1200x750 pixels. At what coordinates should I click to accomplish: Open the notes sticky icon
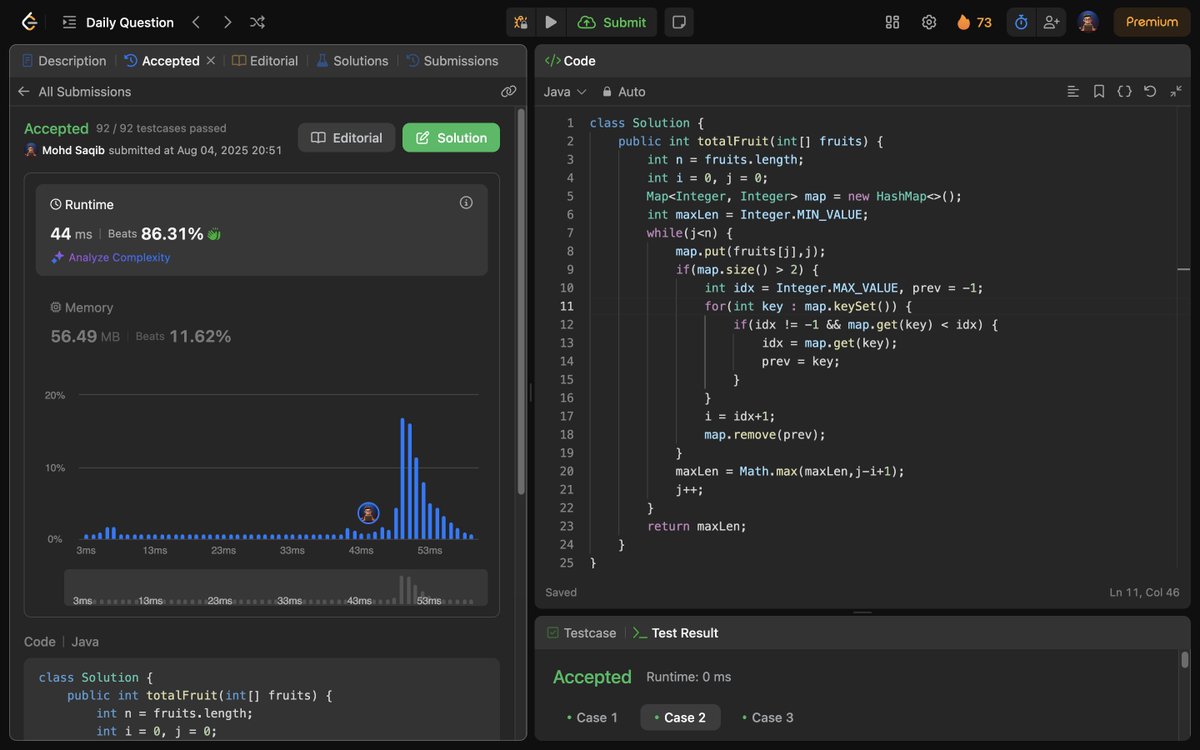point(679,22)
